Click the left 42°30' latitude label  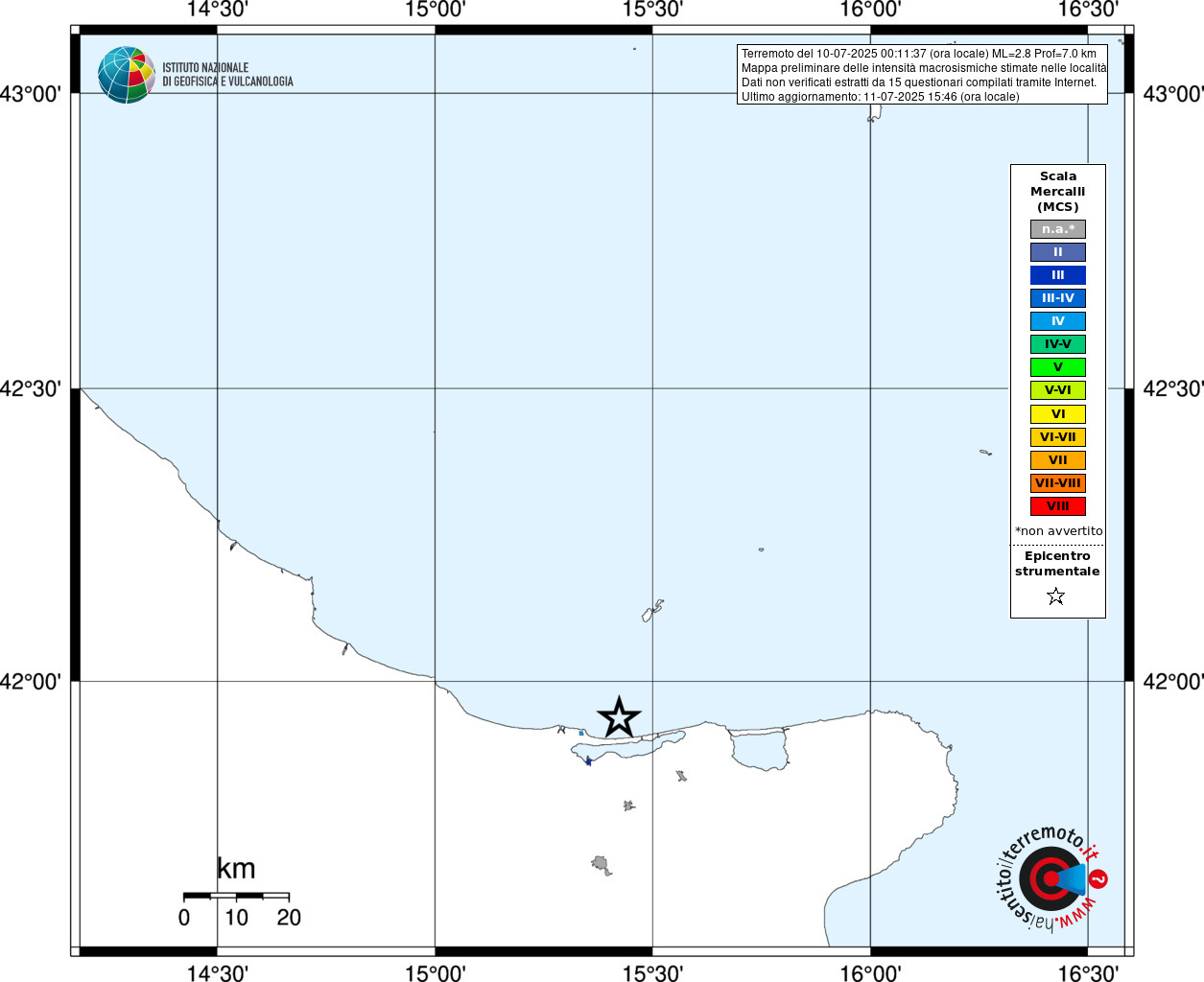click(x=31, y=389)
